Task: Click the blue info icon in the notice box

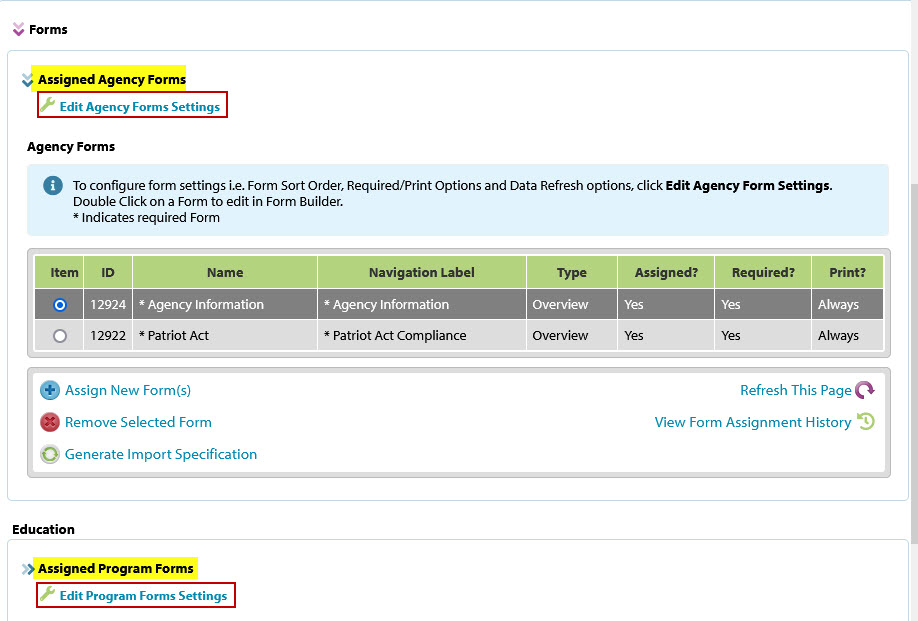Action: [x=53, y=186]
